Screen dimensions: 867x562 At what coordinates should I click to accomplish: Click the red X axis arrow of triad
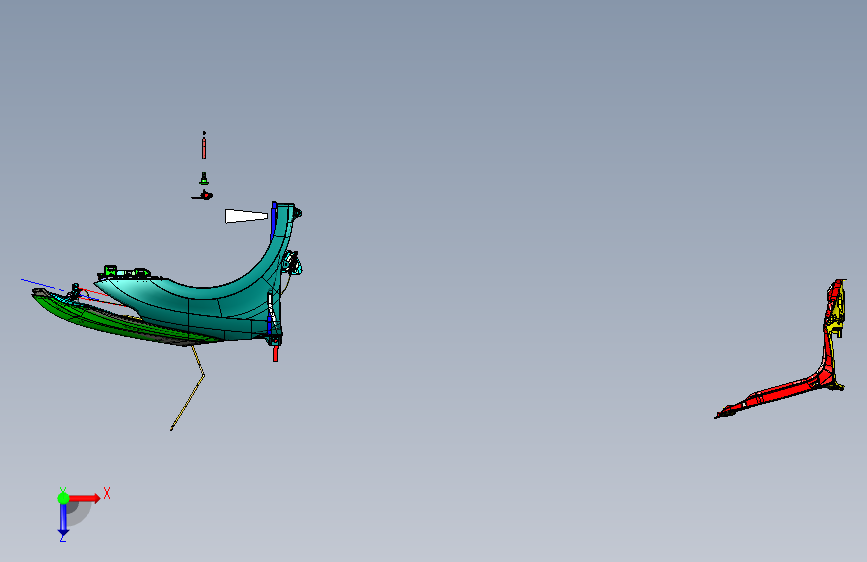(x=84, y=498)
